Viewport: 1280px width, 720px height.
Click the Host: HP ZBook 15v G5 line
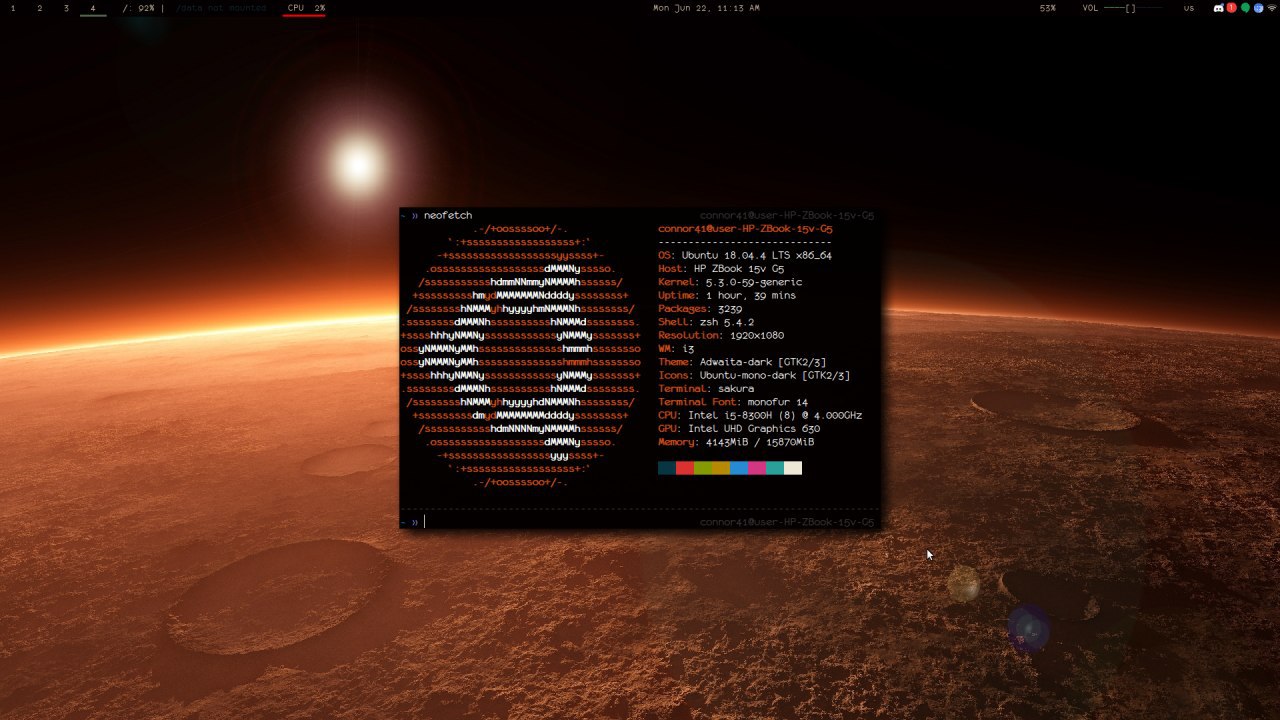[x=721, y=269]
